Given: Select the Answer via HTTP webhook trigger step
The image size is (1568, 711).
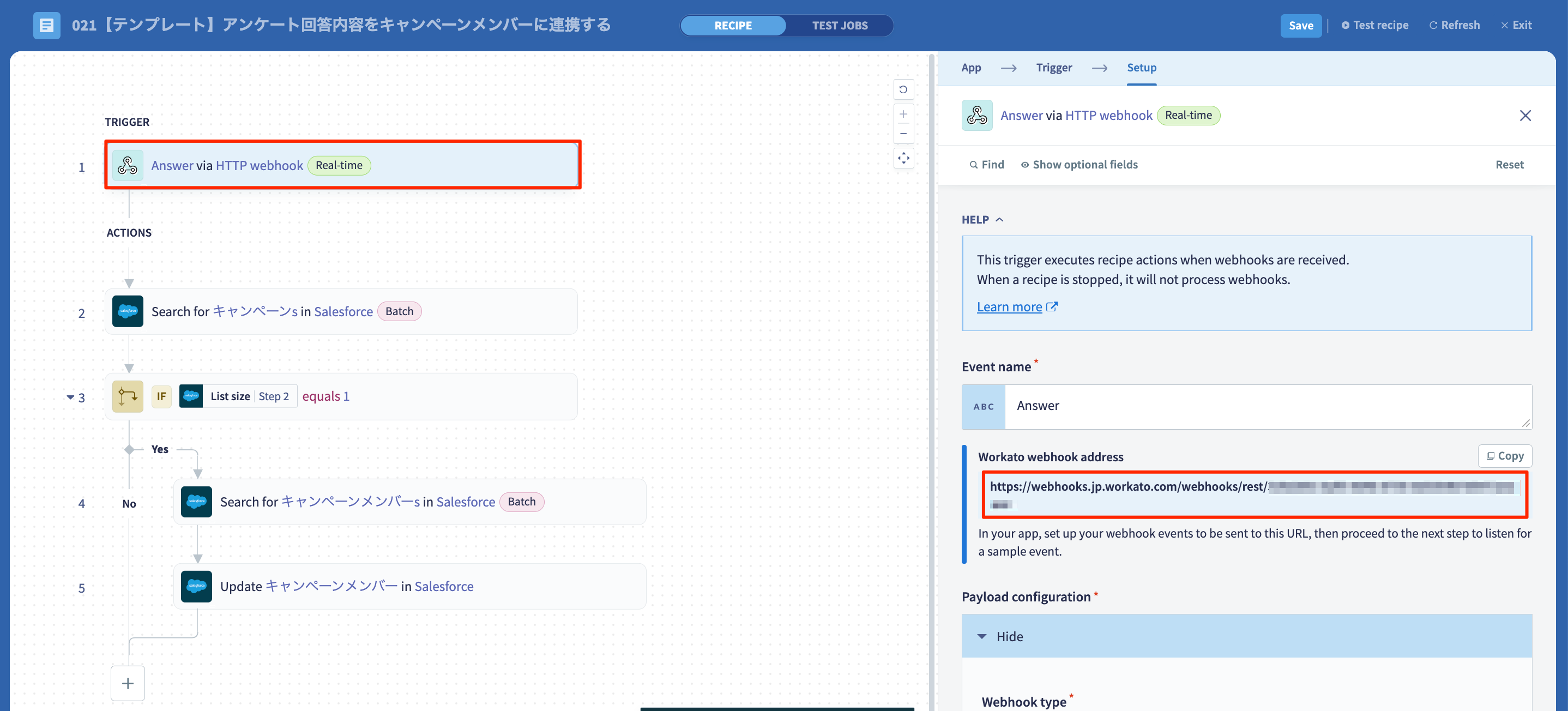Looking at the screenshot, I should 342,165.
